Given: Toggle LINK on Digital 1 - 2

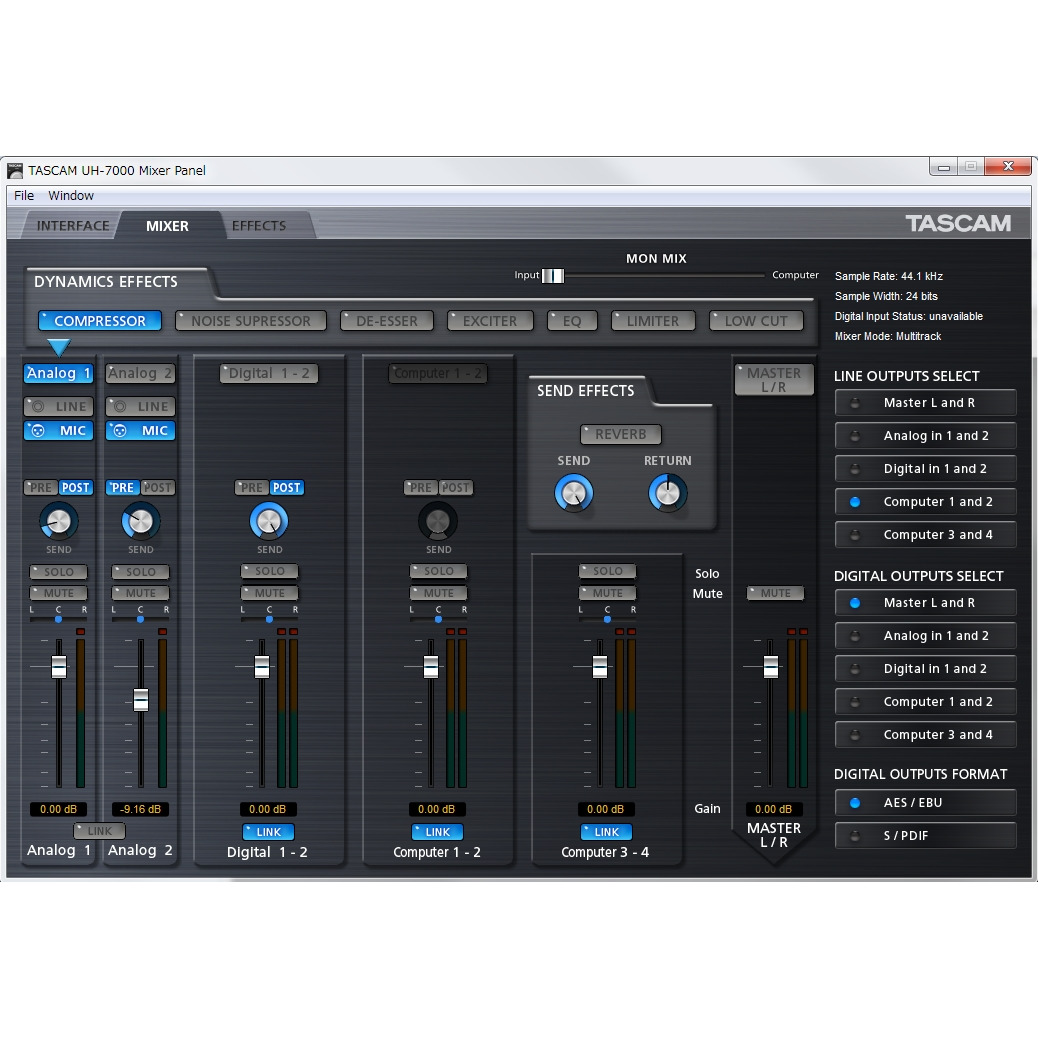Looking at the screenshot, I should (x=269, y=832).
